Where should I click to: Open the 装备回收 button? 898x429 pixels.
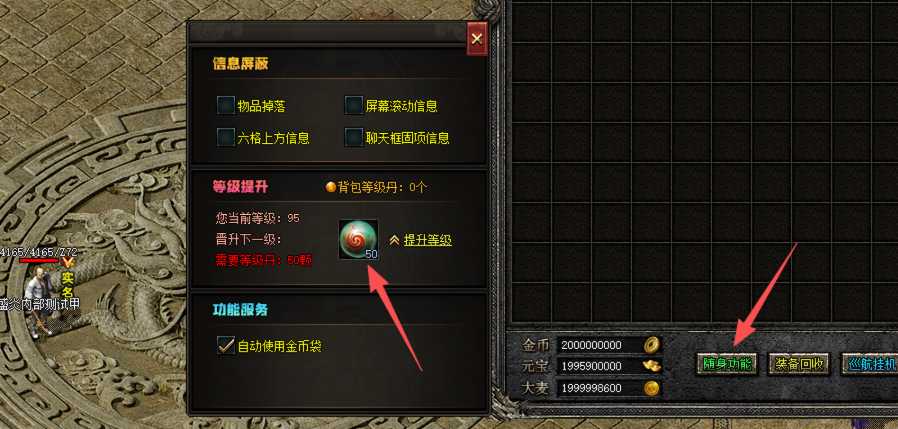click(799, 364)
